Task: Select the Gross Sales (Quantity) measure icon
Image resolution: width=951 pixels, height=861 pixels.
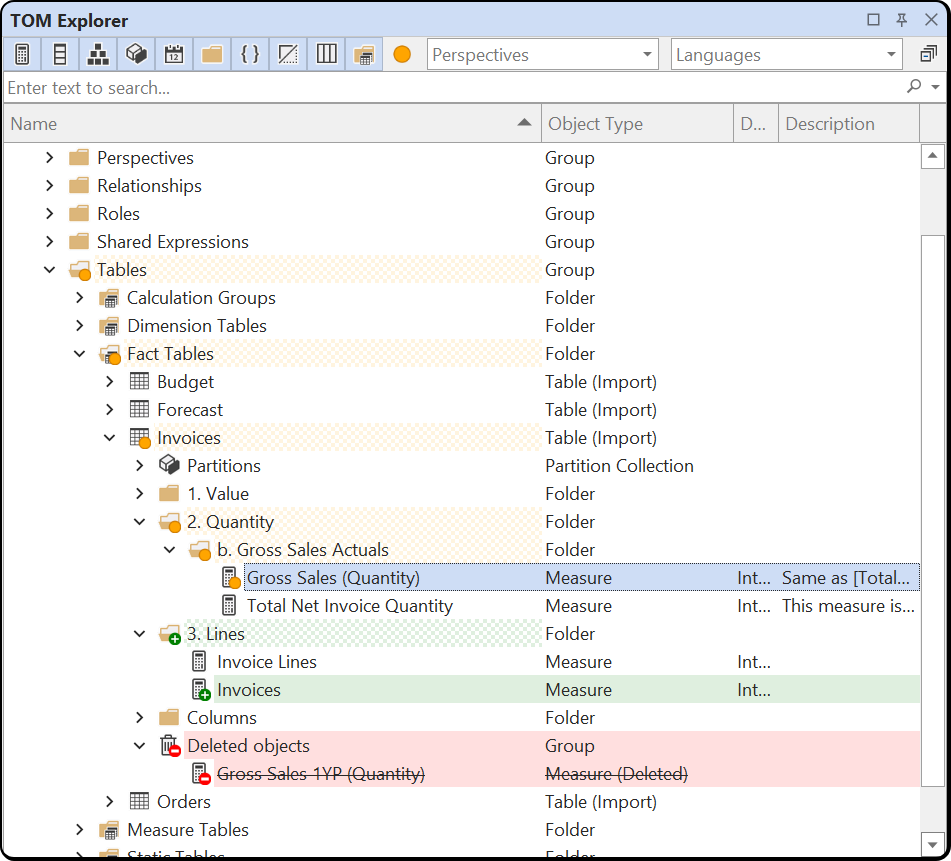Action: point(230,578)
